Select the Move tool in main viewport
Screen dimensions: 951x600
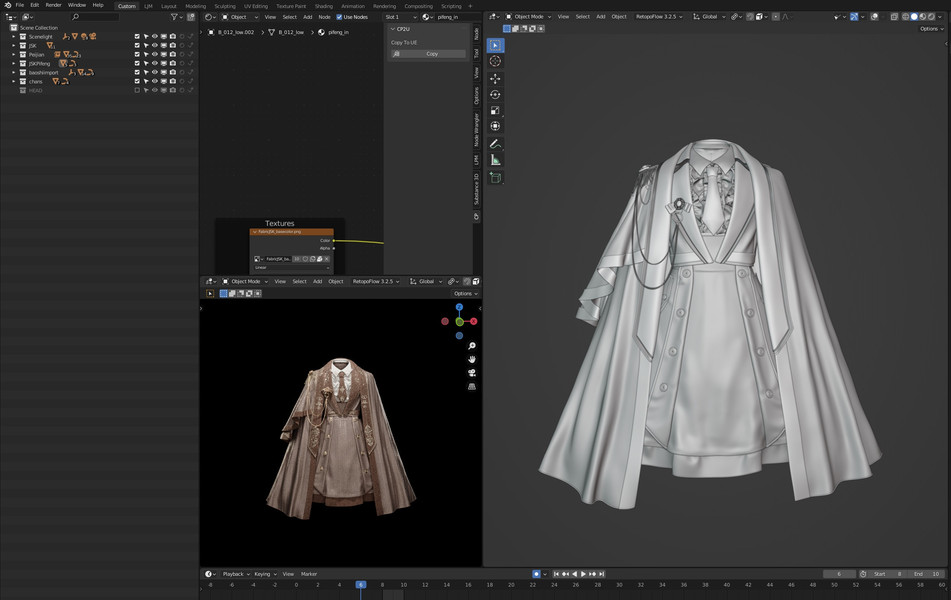coord(495,78)
